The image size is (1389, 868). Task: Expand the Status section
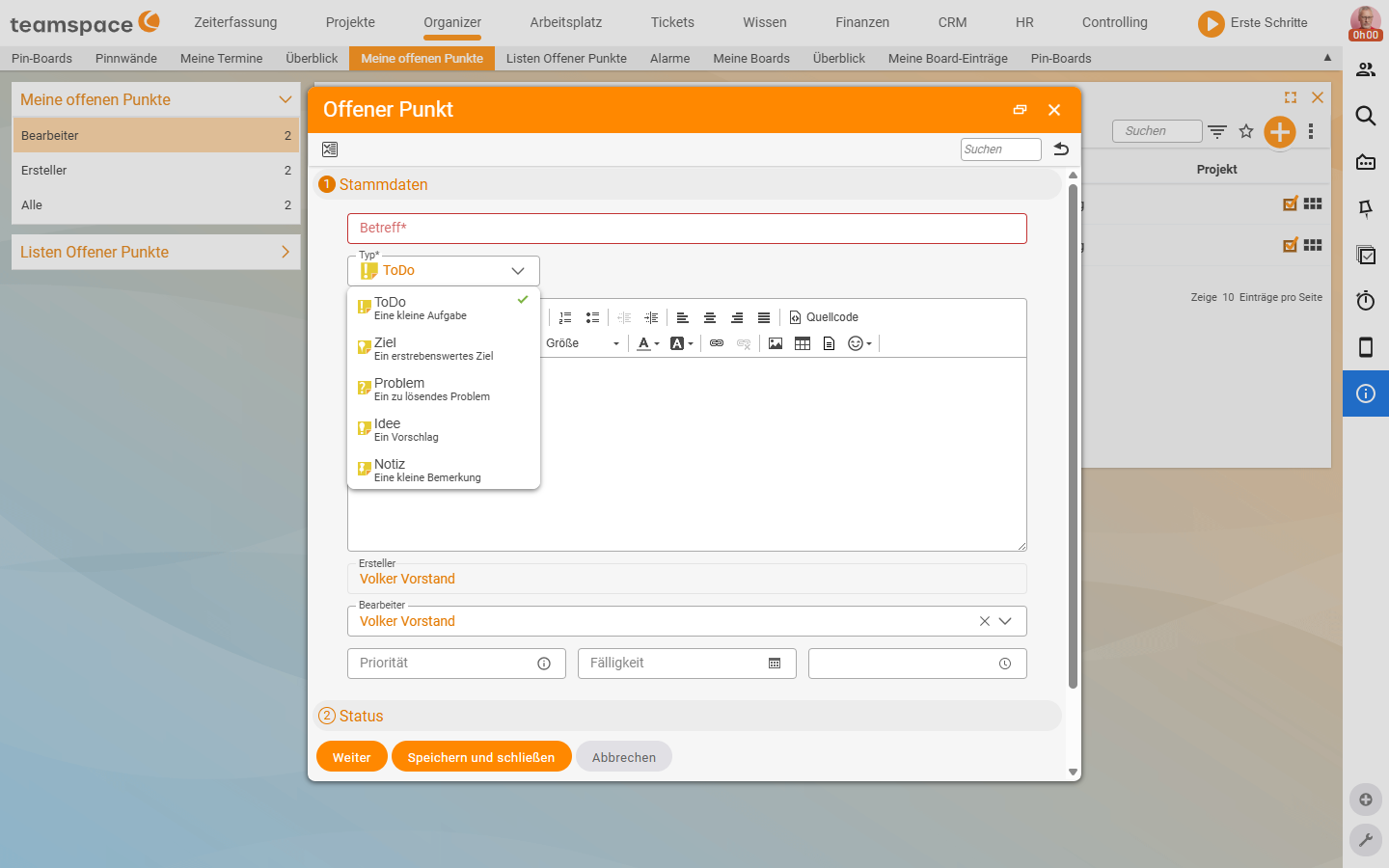click(689, 716)
